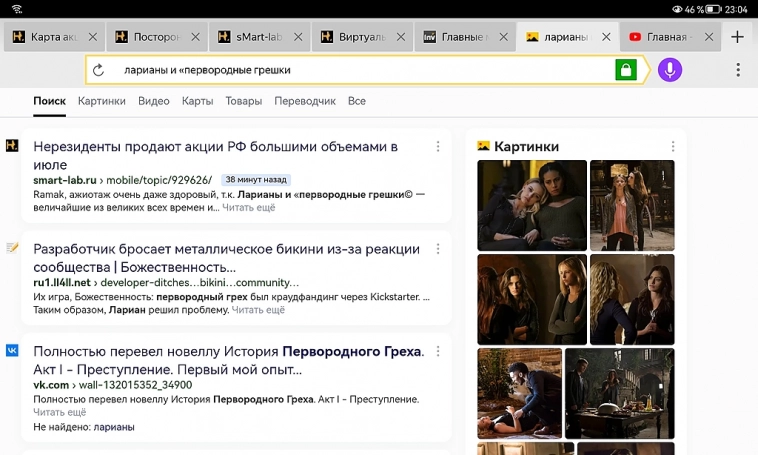Open 'Нерезиденты продают акции РФ' result link
The image size is (758, 455).
tap(215, 155)
